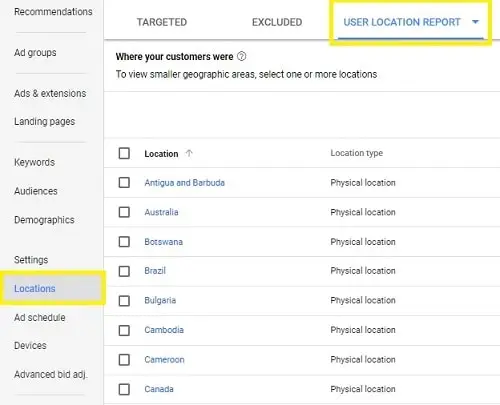Click the Canada location link
Viewport: 500px width, 405px height.
[159, 389]
